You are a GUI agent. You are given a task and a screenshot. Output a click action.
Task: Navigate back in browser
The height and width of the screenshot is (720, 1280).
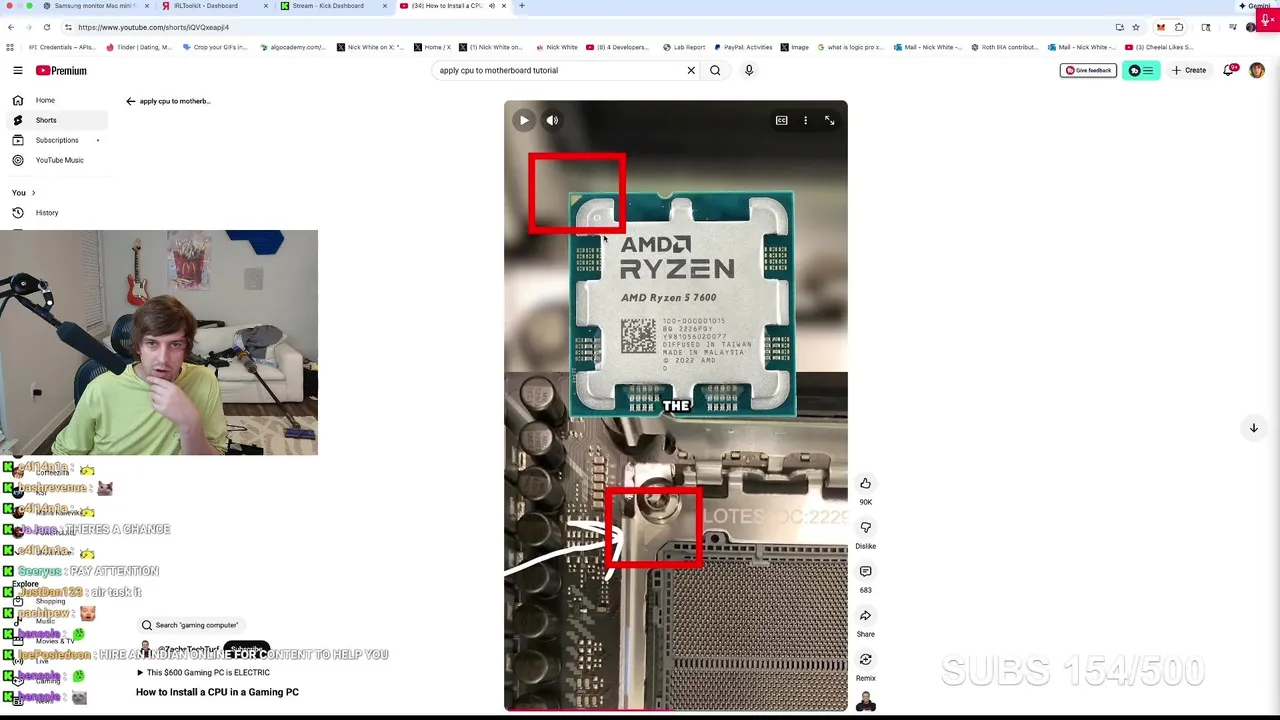click(x=11, y=27)
